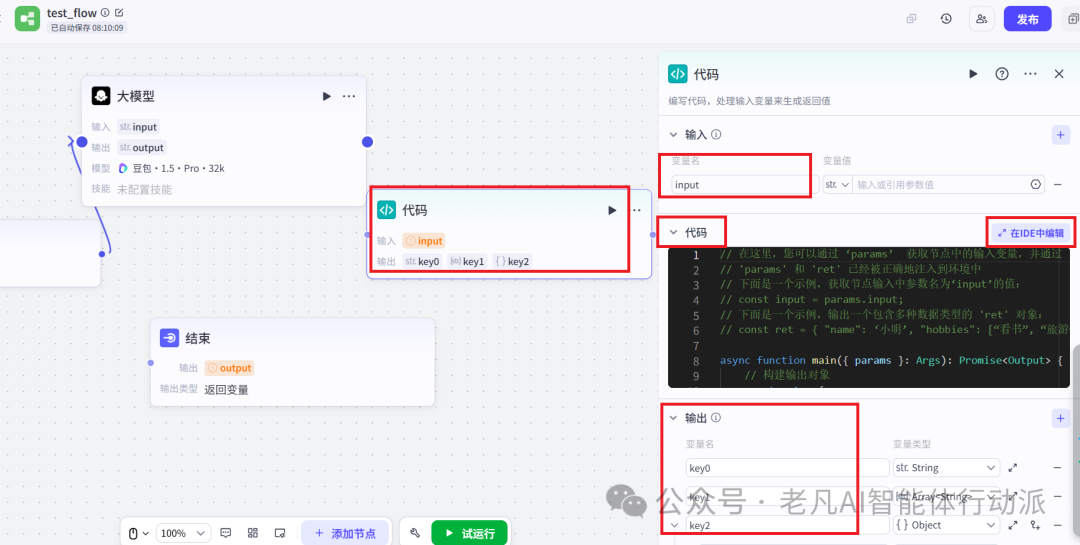Click the 输入或引用参数值 value field

[939, 185]
